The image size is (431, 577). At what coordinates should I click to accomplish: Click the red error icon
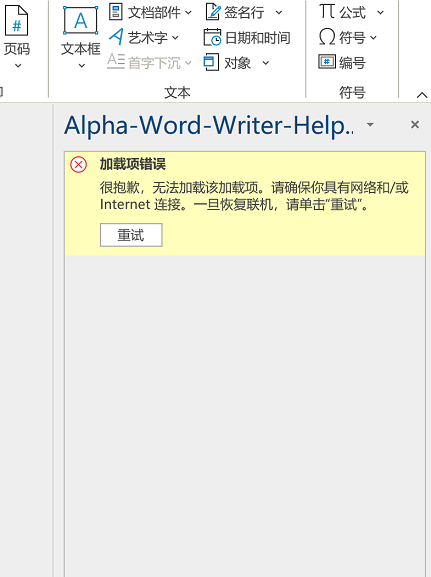pos(78,164)
